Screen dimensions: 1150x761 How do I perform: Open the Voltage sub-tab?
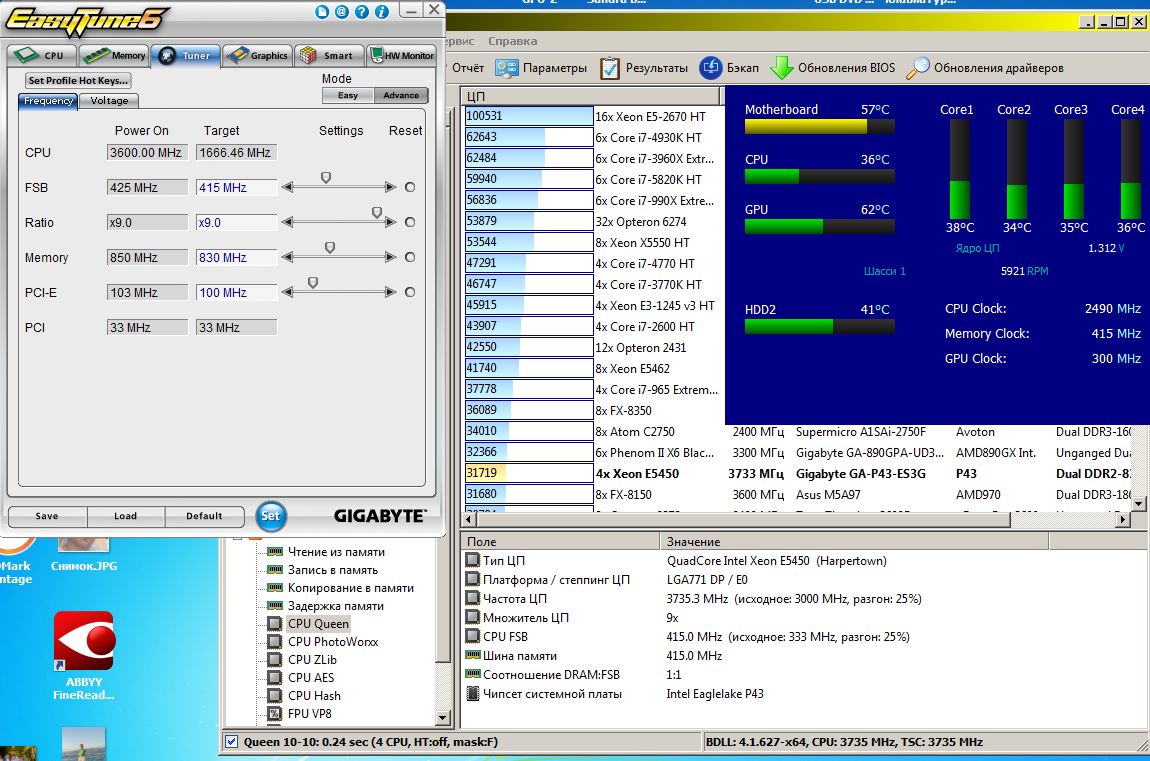tap(109, 100)
